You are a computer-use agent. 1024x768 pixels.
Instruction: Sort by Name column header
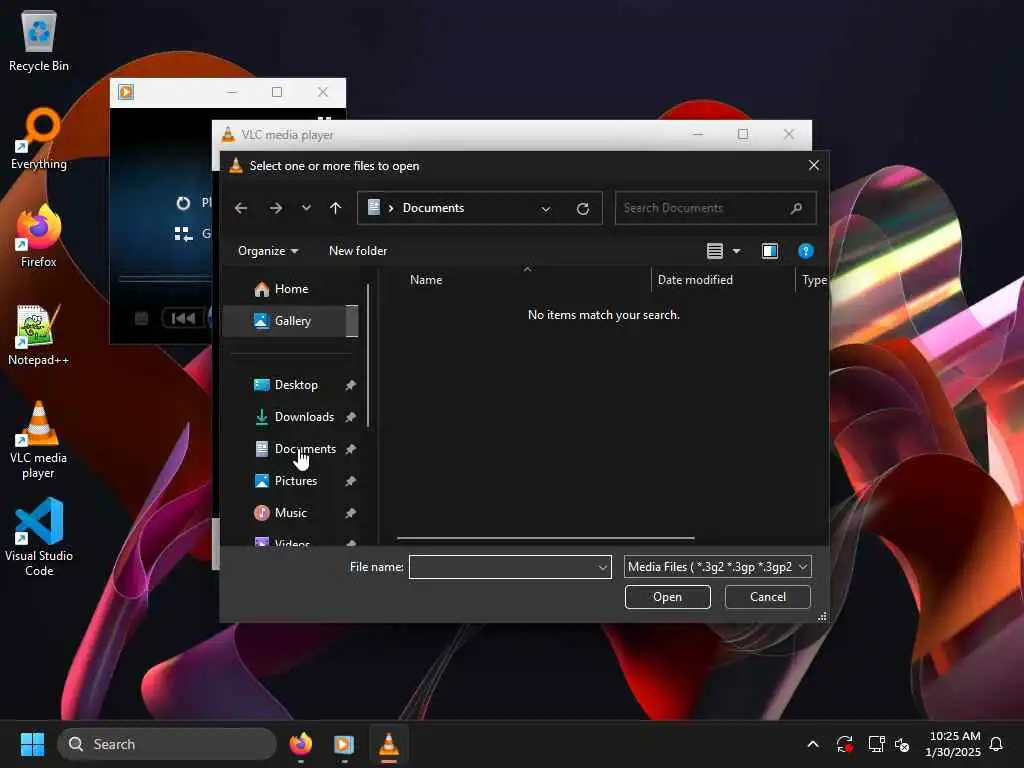pos(426,280)
